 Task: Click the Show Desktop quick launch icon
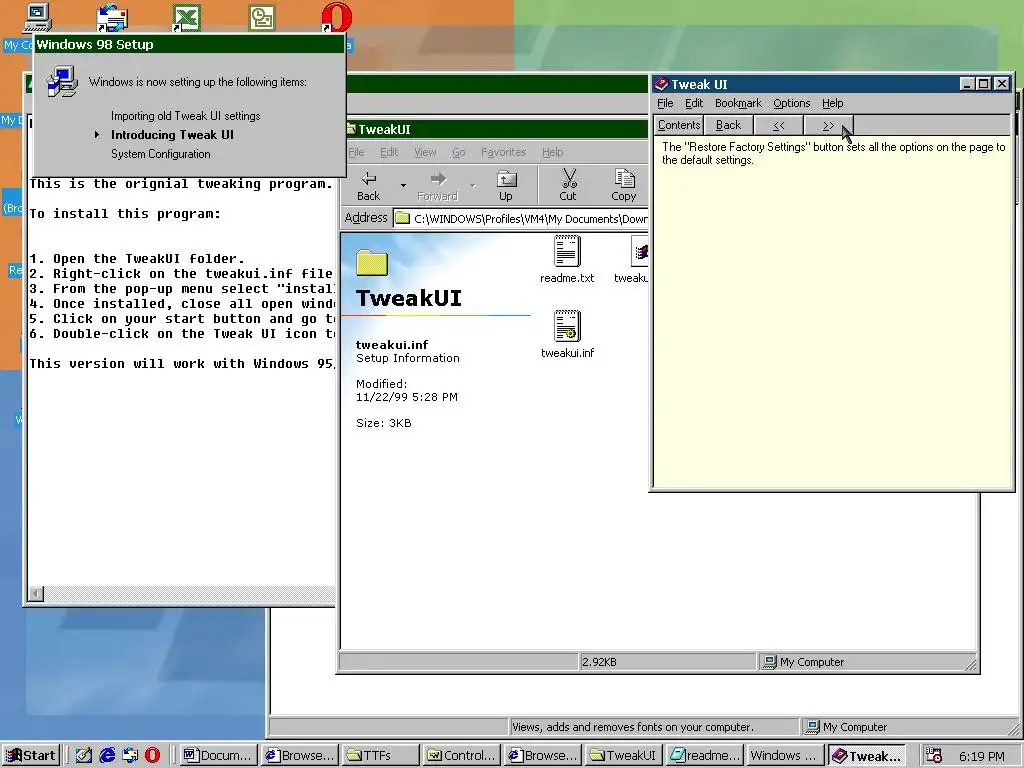point(84,755)
